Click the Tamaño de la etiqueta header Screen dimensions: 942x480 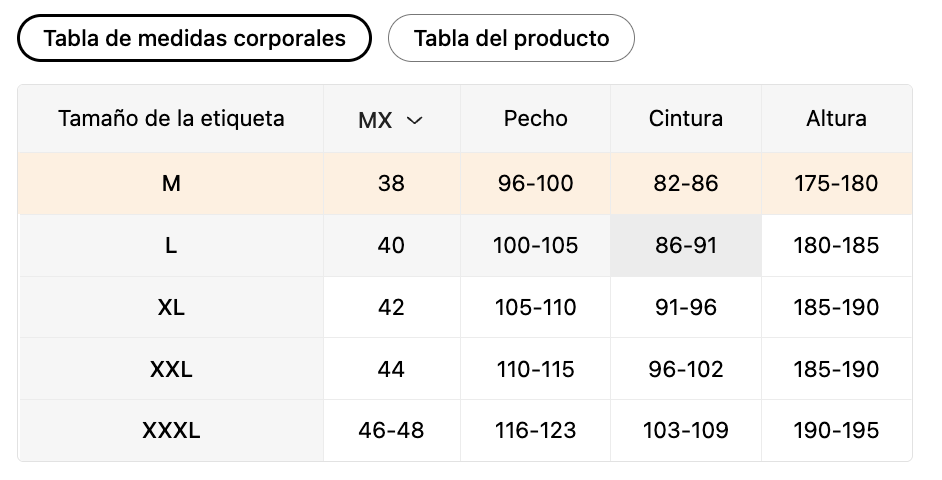click(171, 119)
